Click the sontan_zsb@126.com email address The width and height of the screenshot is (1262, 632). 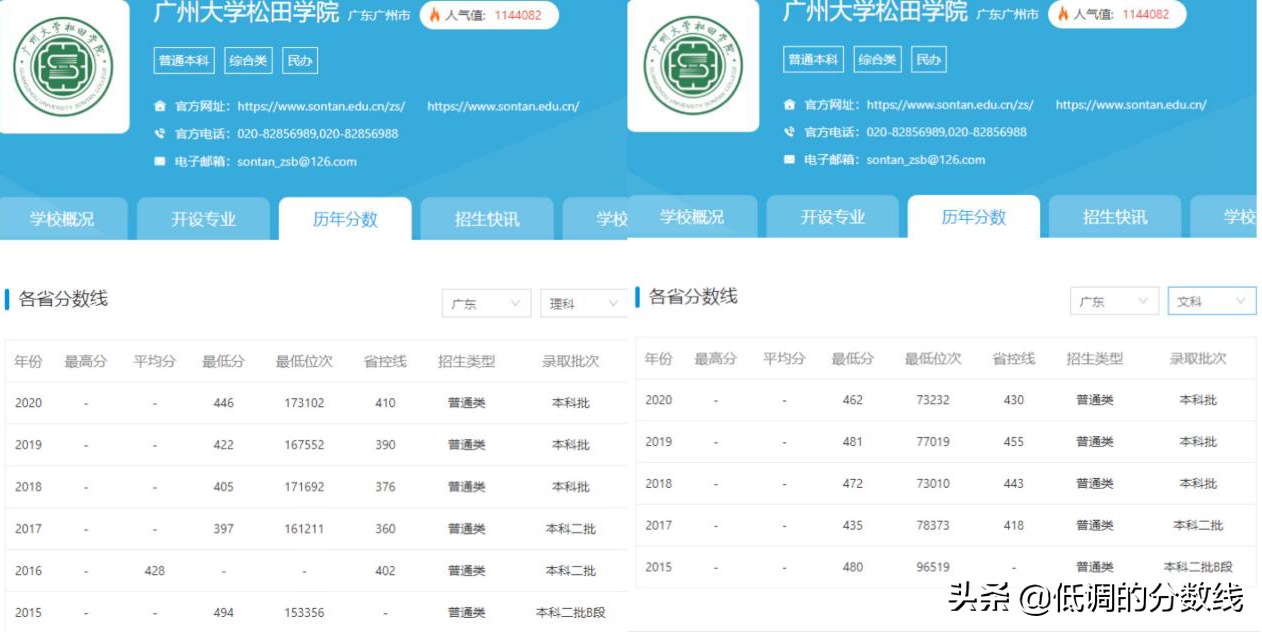(298, 160)
